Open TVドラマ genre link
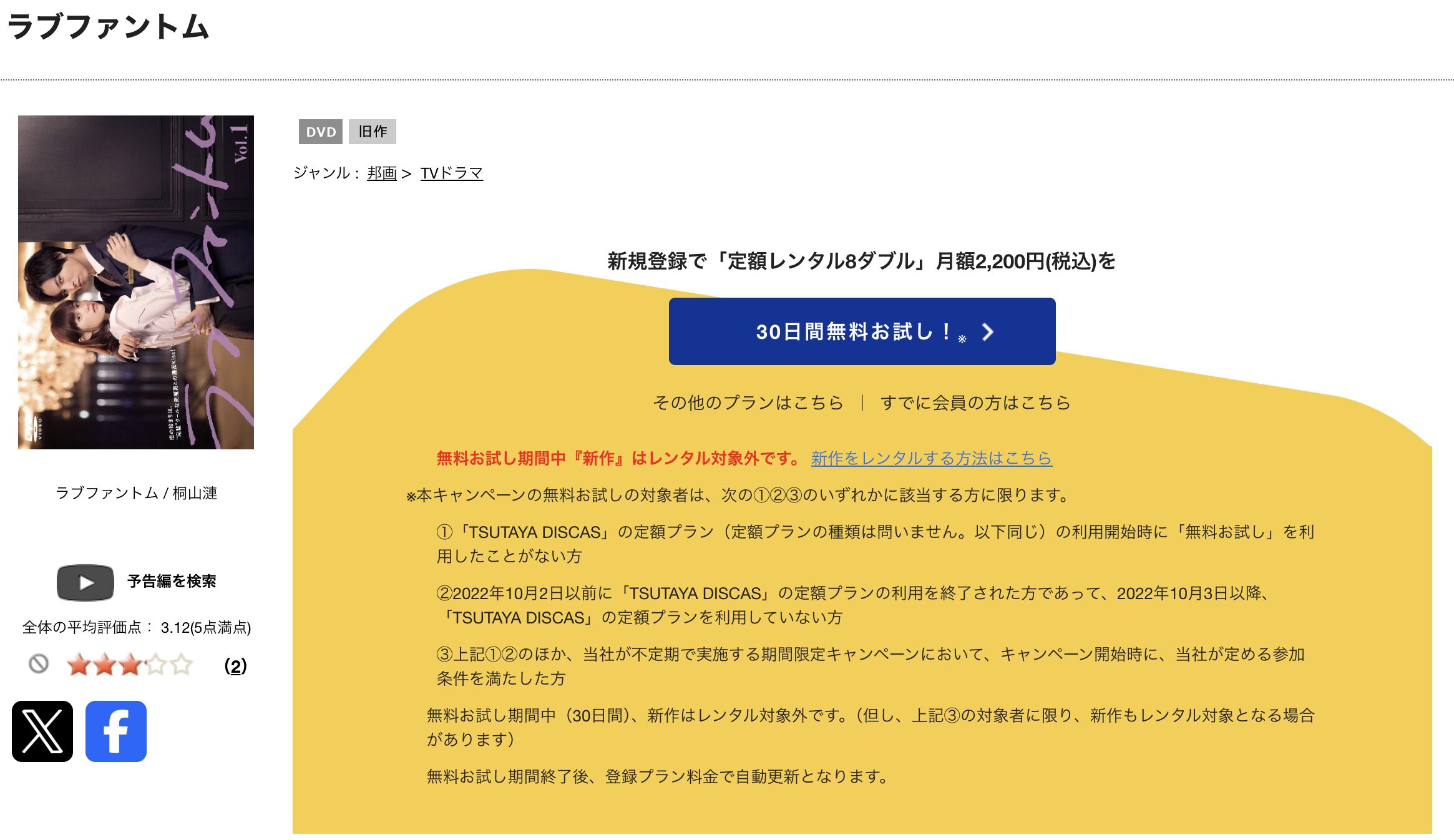This screenshot has height=840, width=1454. click(452, 173)
